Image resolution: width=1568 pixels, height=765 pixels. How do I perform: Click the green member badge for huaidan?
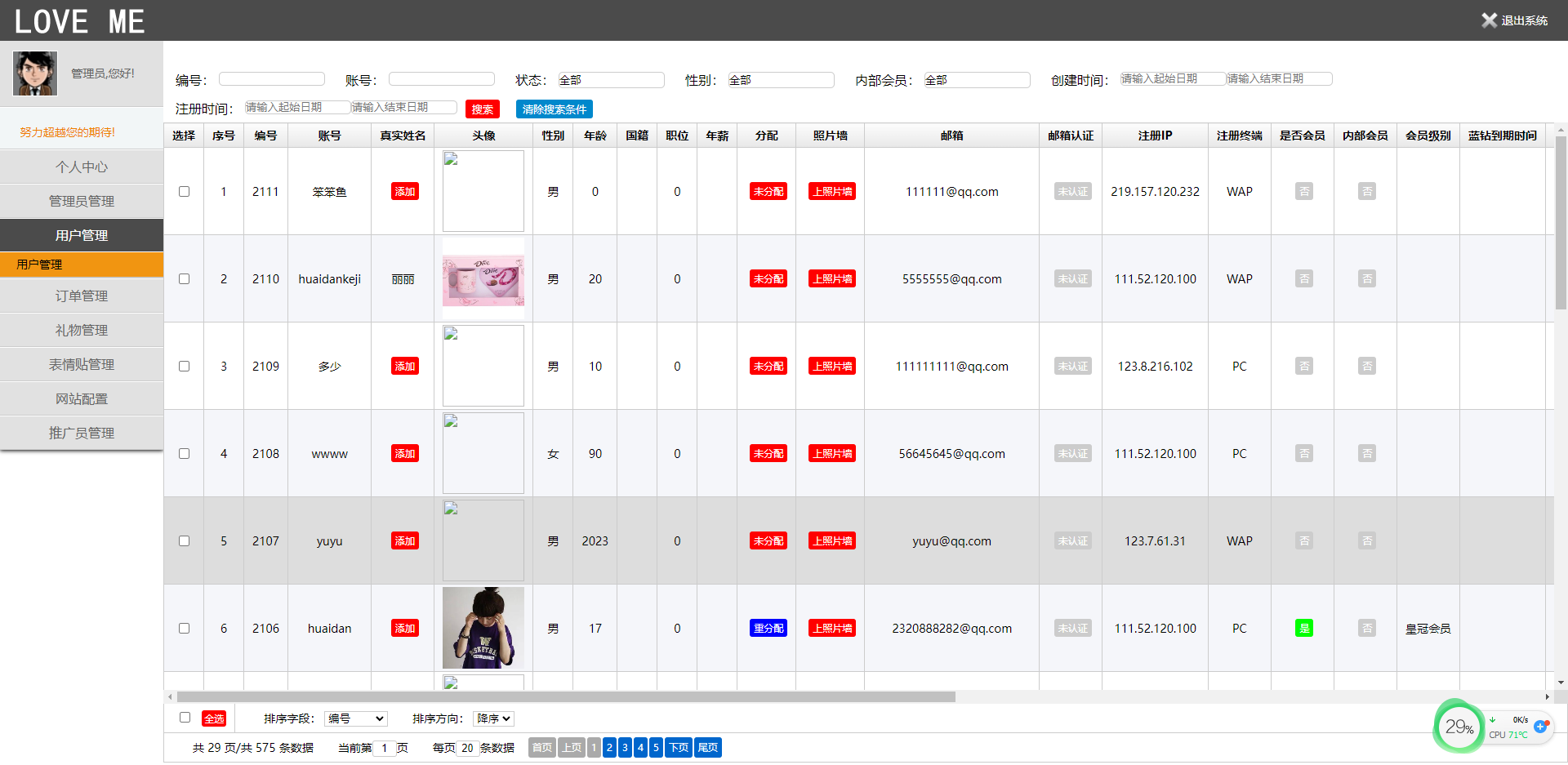[1303, 628]
